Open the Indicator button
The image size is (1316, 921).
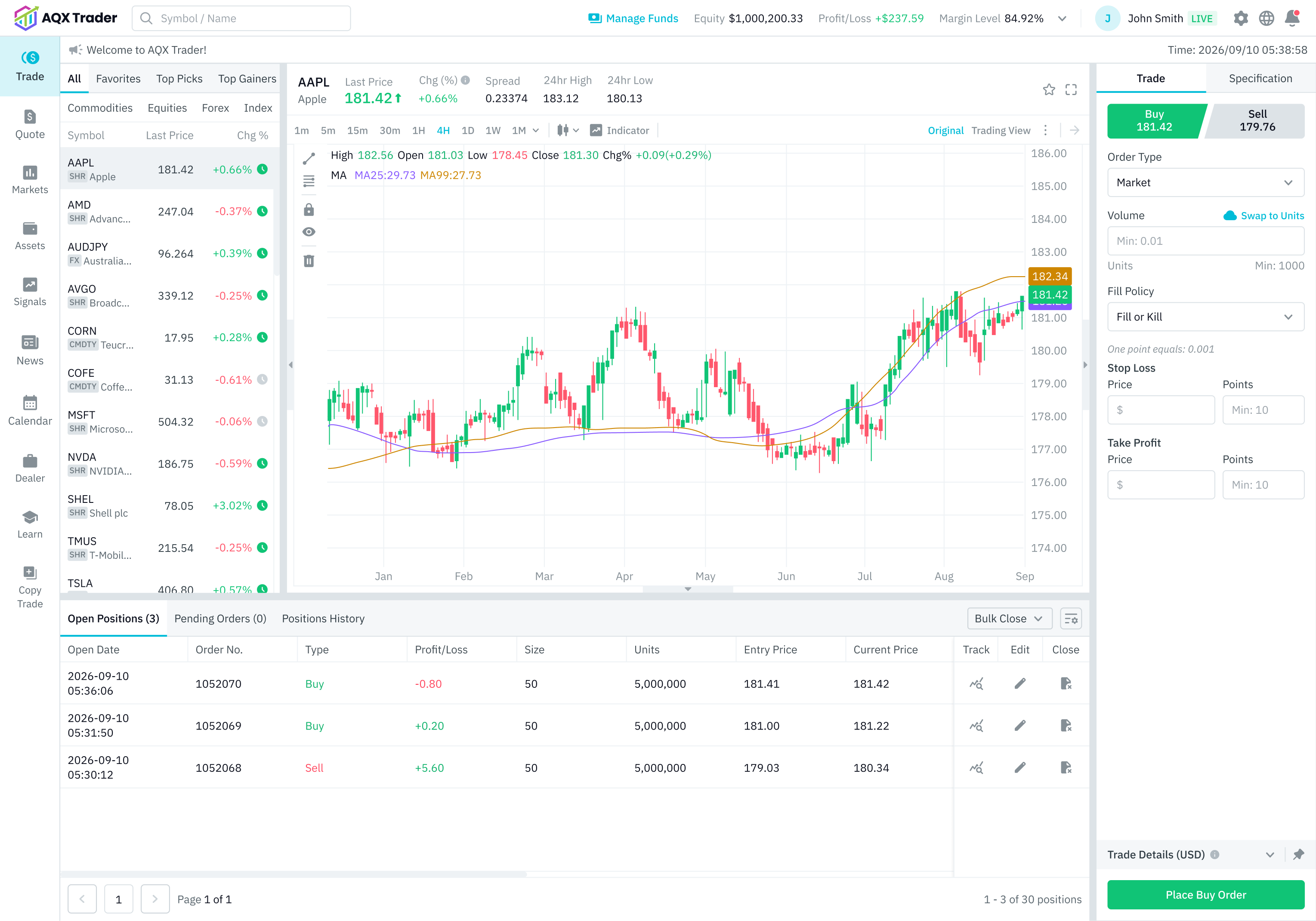coord(619,131)
